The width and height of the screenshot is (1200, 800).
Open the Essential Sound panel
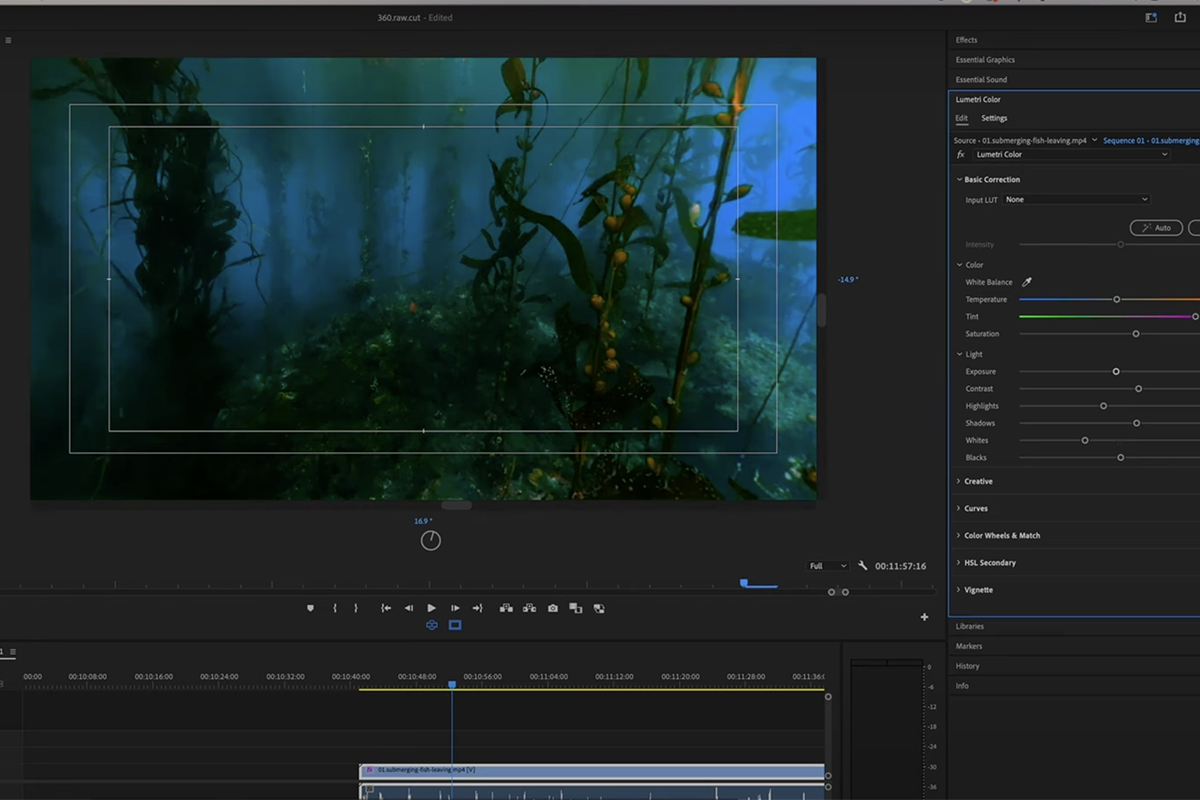[x=981, y=80]
